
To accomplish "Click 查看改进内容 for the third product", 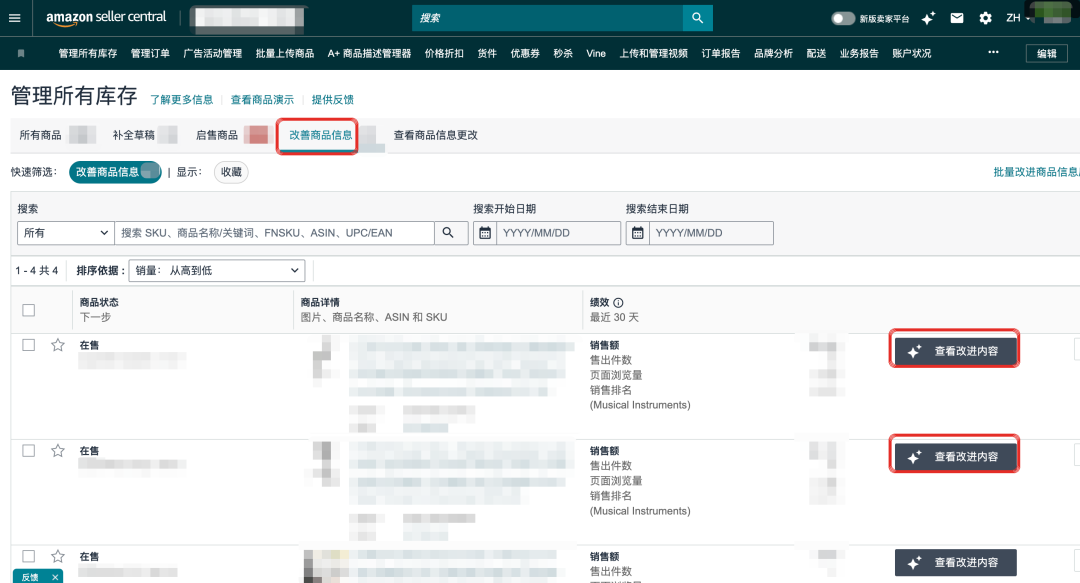I will pyautogui.click(x=955, y=562).
